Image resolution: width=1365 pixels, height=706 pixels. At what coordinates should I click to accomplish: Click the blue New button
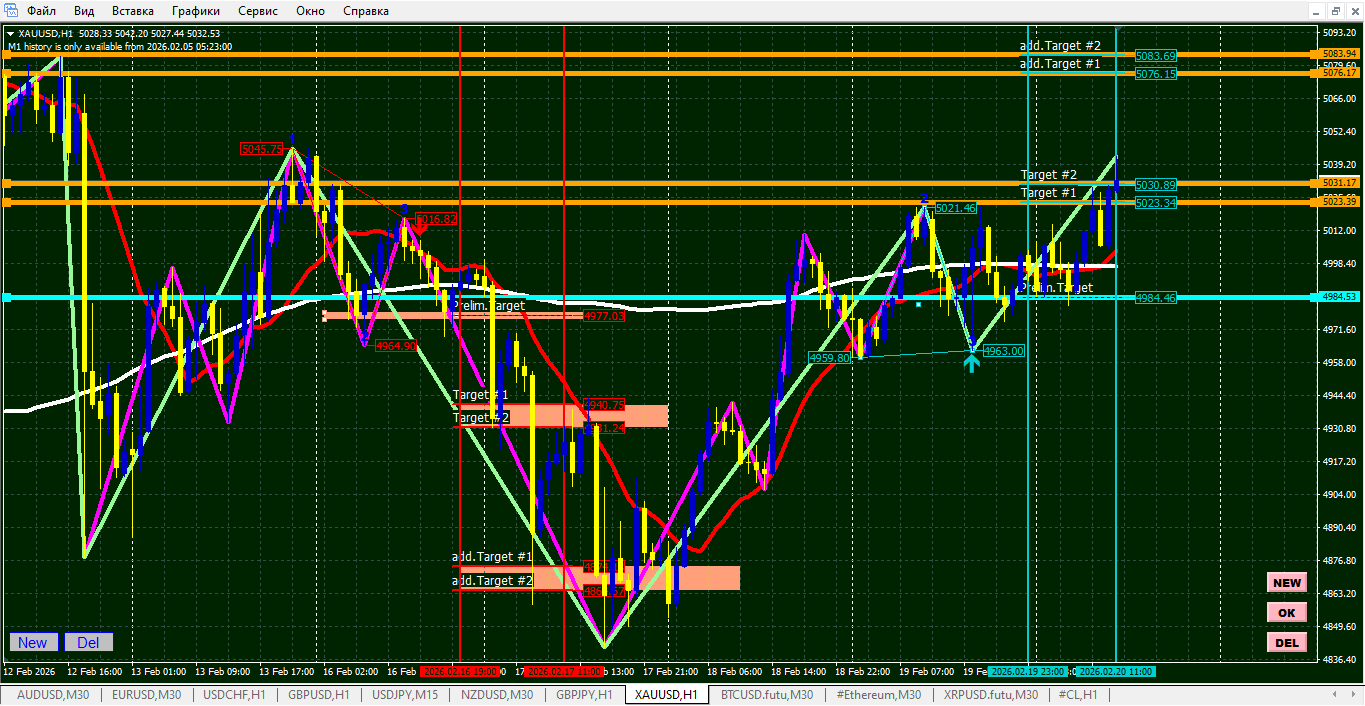[33, 642]
